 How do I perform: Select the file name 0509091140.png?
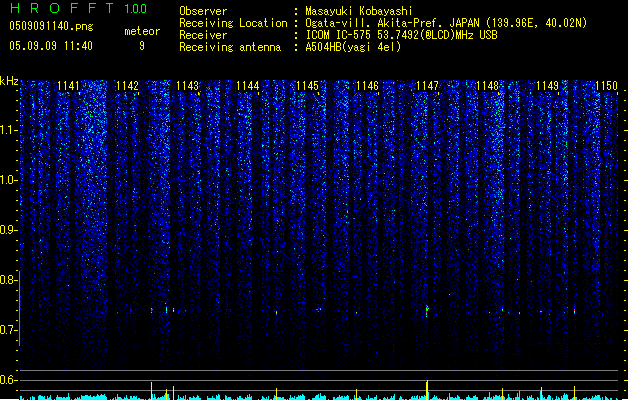[x=51, y=26]
